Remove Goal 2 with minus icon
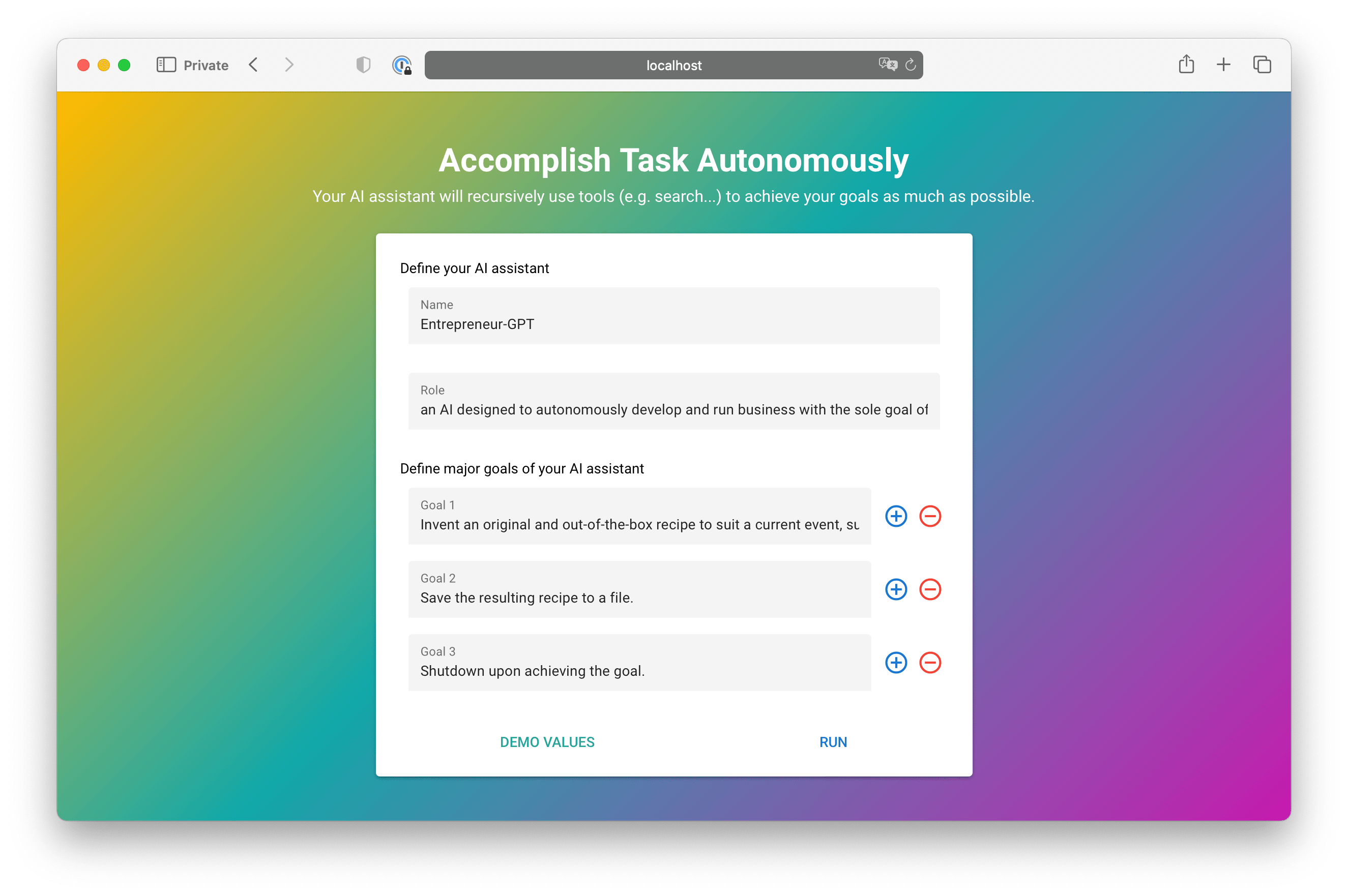 [x=929, y=589]
